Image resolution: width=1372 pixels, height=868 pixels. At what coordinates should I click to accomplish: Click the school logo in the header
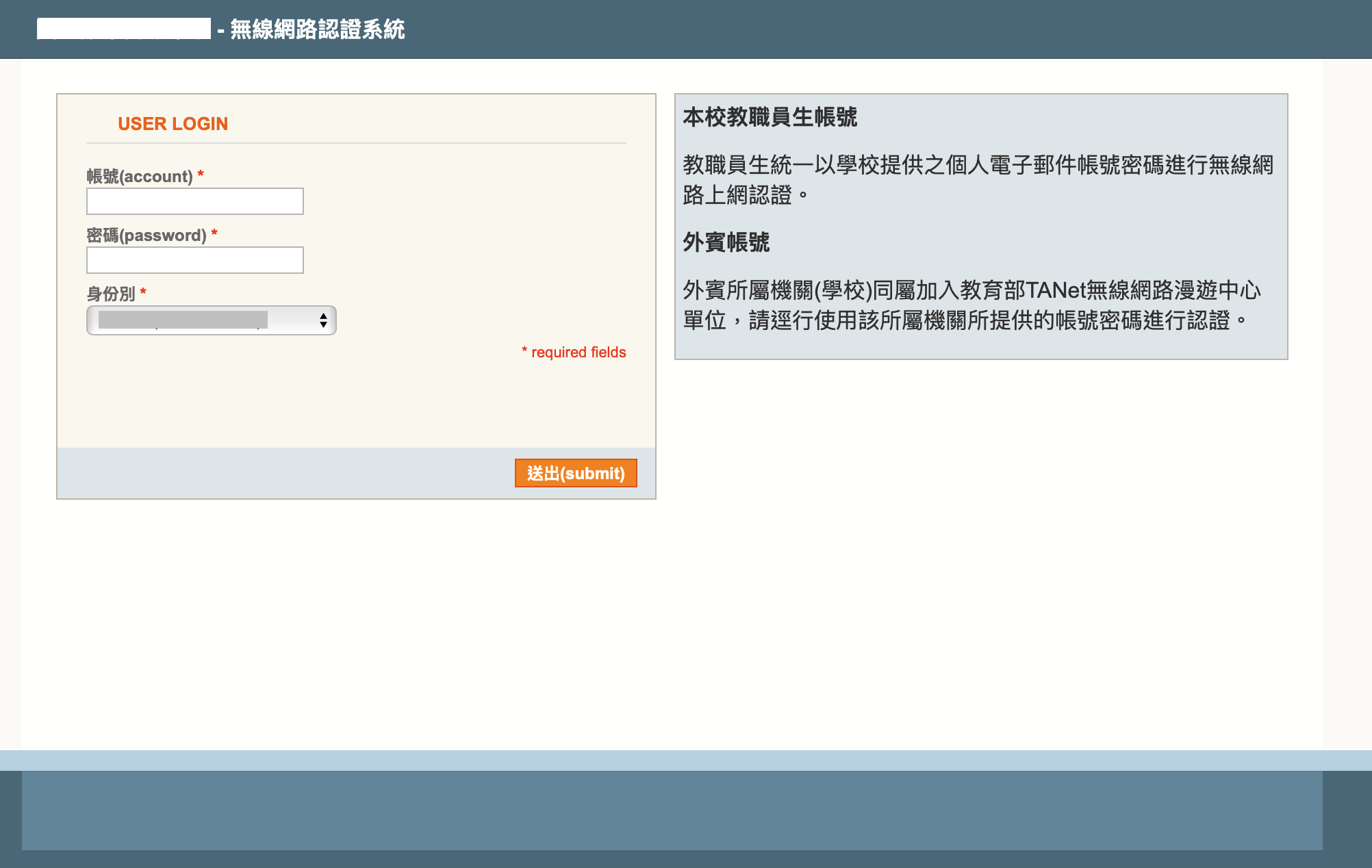click(x=124, y=29)
